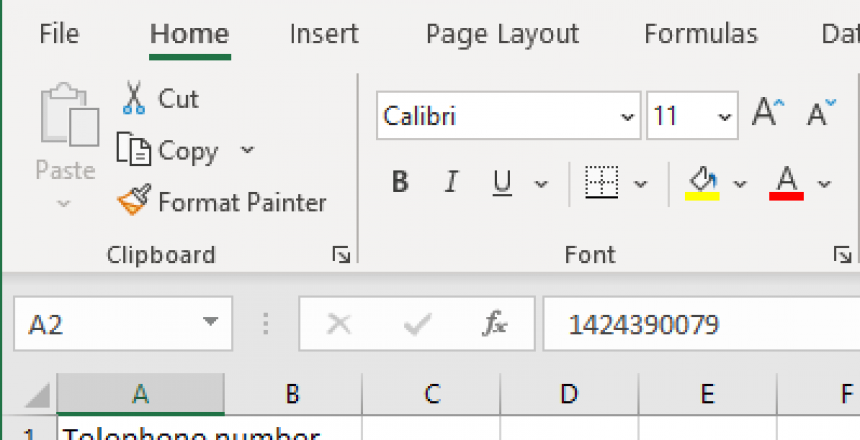The width and height of the screenshot is (860, 440).
Task: Expand the borders dropdown menu
Action: pos(641,183)
